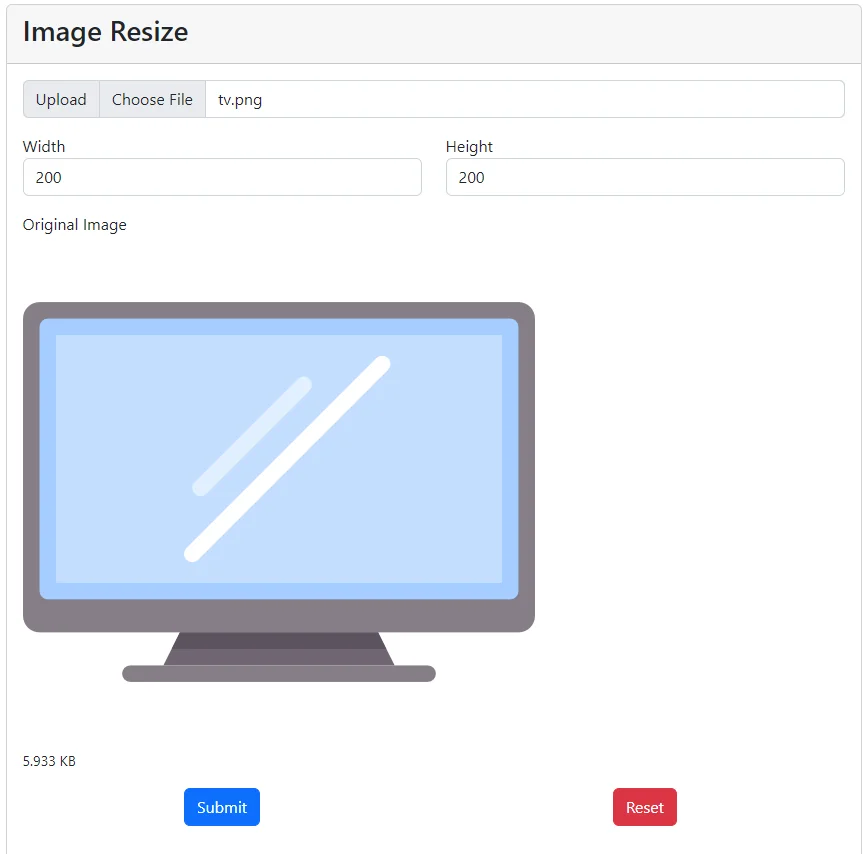The height and width of the screenshot is (854, 864).
Task: Click the Image Resize page heading
Action: (x=104, y=32)
